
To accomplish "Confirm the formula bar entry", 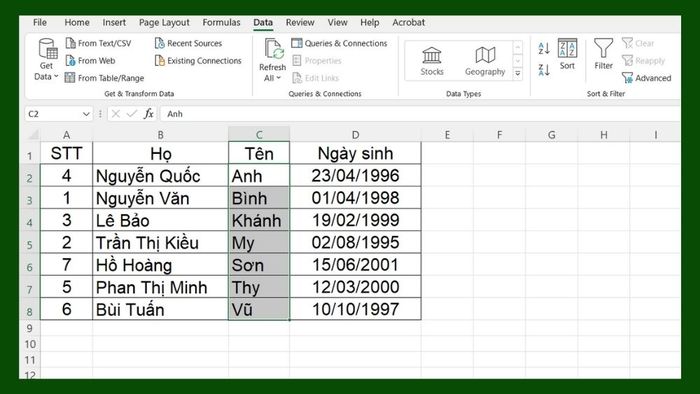I will [132, 114].
